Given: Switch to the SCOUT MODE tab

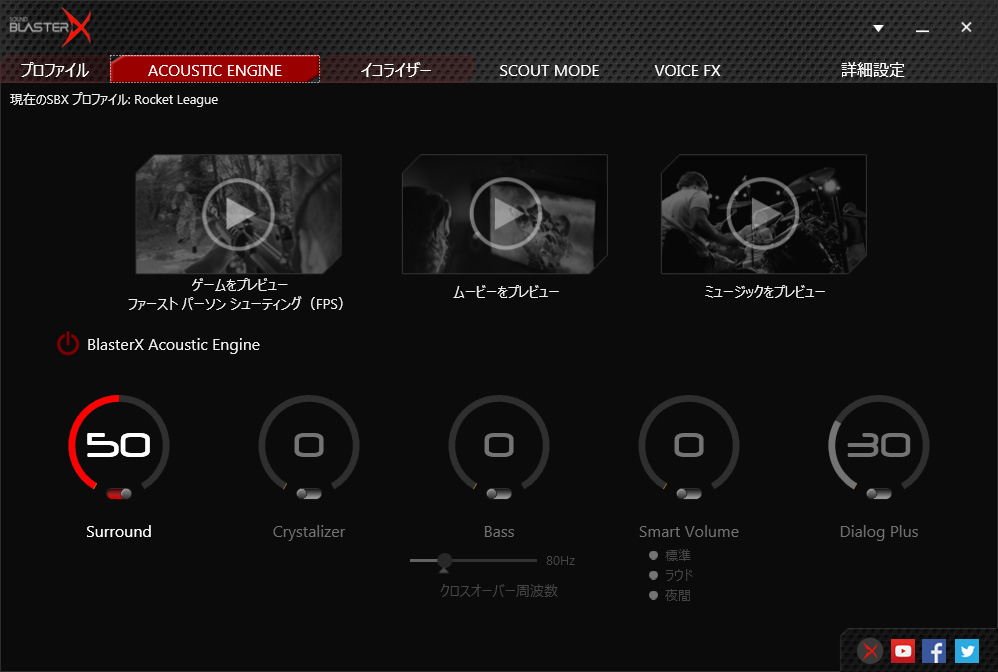Looking at the screenshot, I should (549, 70).
